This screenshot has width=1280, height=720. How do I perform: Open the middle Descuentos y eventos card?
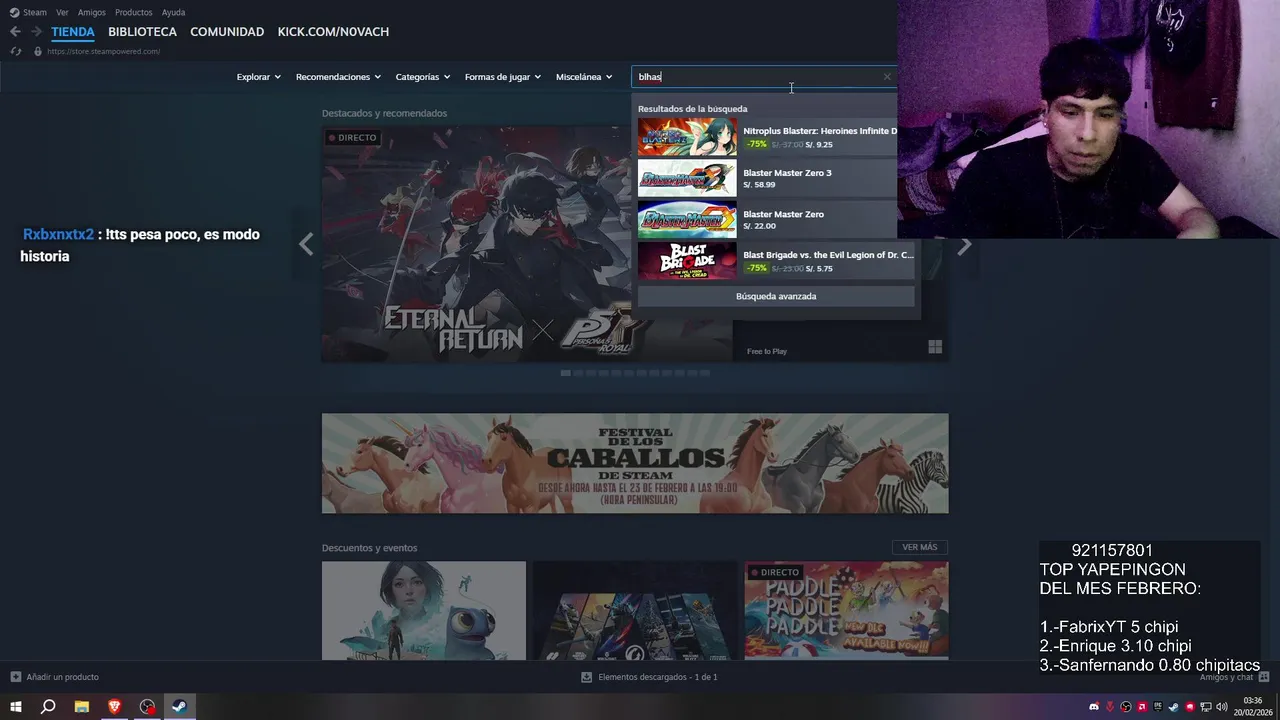635,610
